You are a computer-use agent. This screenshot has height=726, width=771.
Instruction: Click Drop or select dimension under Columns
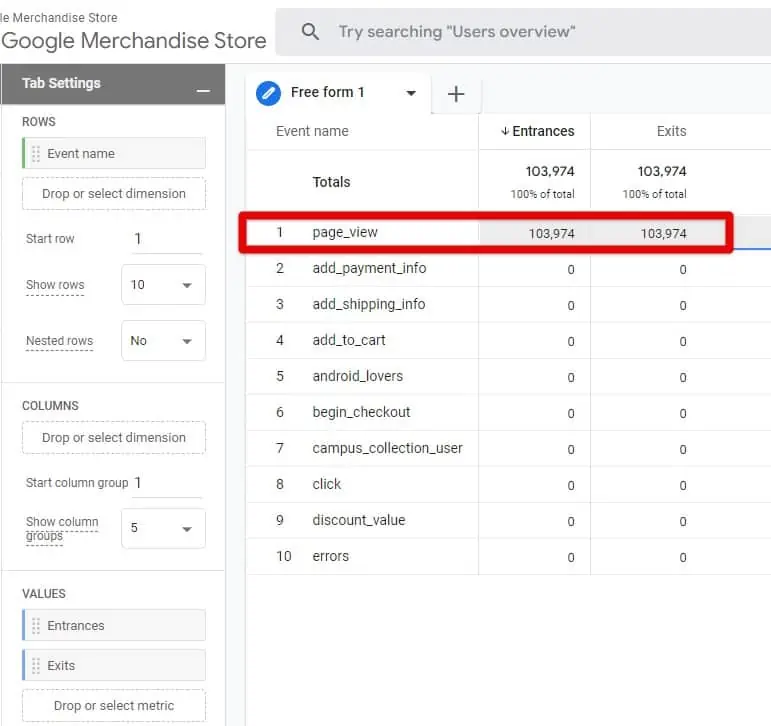(114, 438)
